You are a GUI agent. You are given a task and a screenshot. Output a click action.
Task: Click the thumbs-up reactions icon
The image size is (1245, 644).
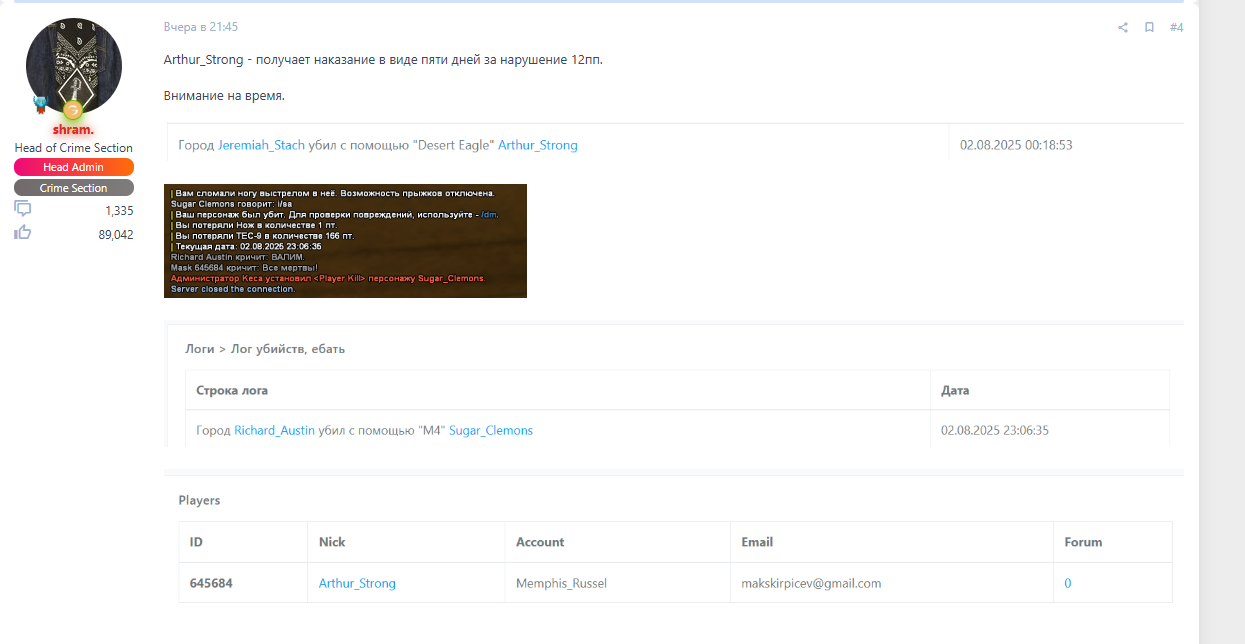(23, 233)
